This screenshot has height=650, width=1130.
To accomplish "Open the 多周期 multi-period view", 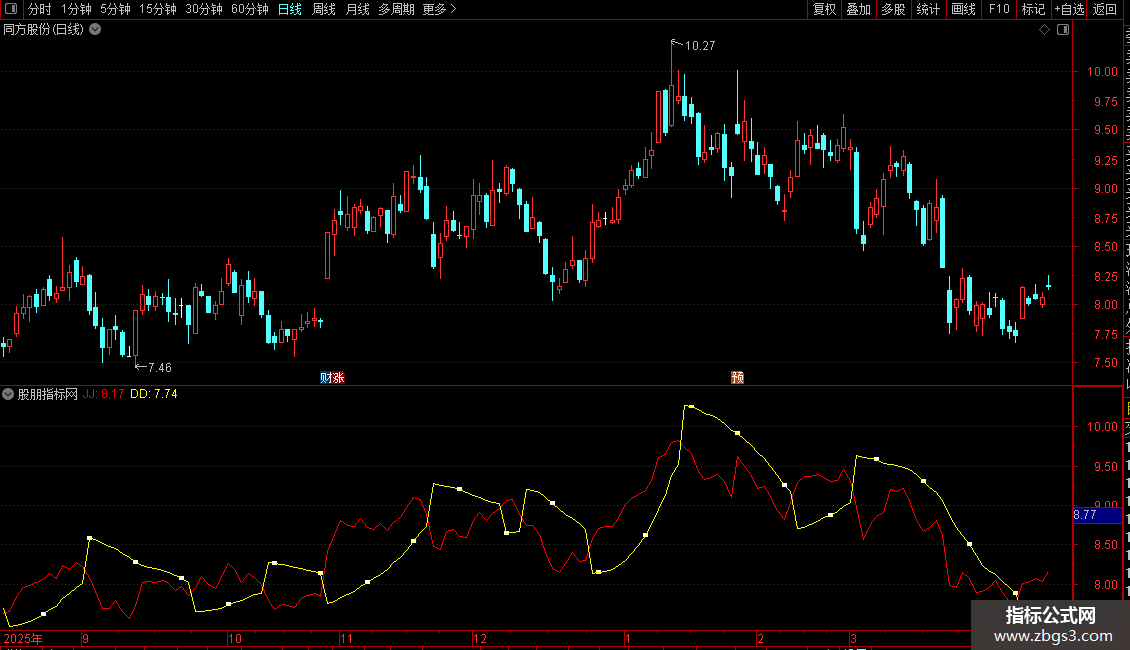I will click(x=396, y=9).
